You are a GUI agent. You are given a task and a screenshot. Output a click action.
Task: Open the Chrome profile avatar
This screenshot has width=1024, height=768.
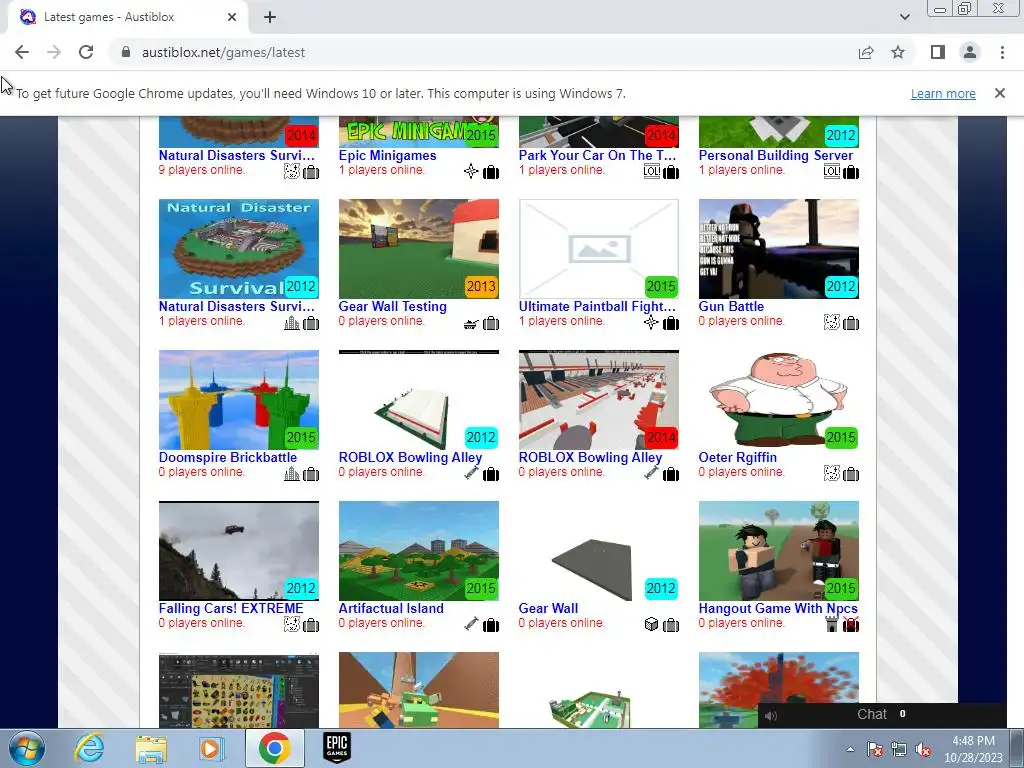(x=970, y=52)
